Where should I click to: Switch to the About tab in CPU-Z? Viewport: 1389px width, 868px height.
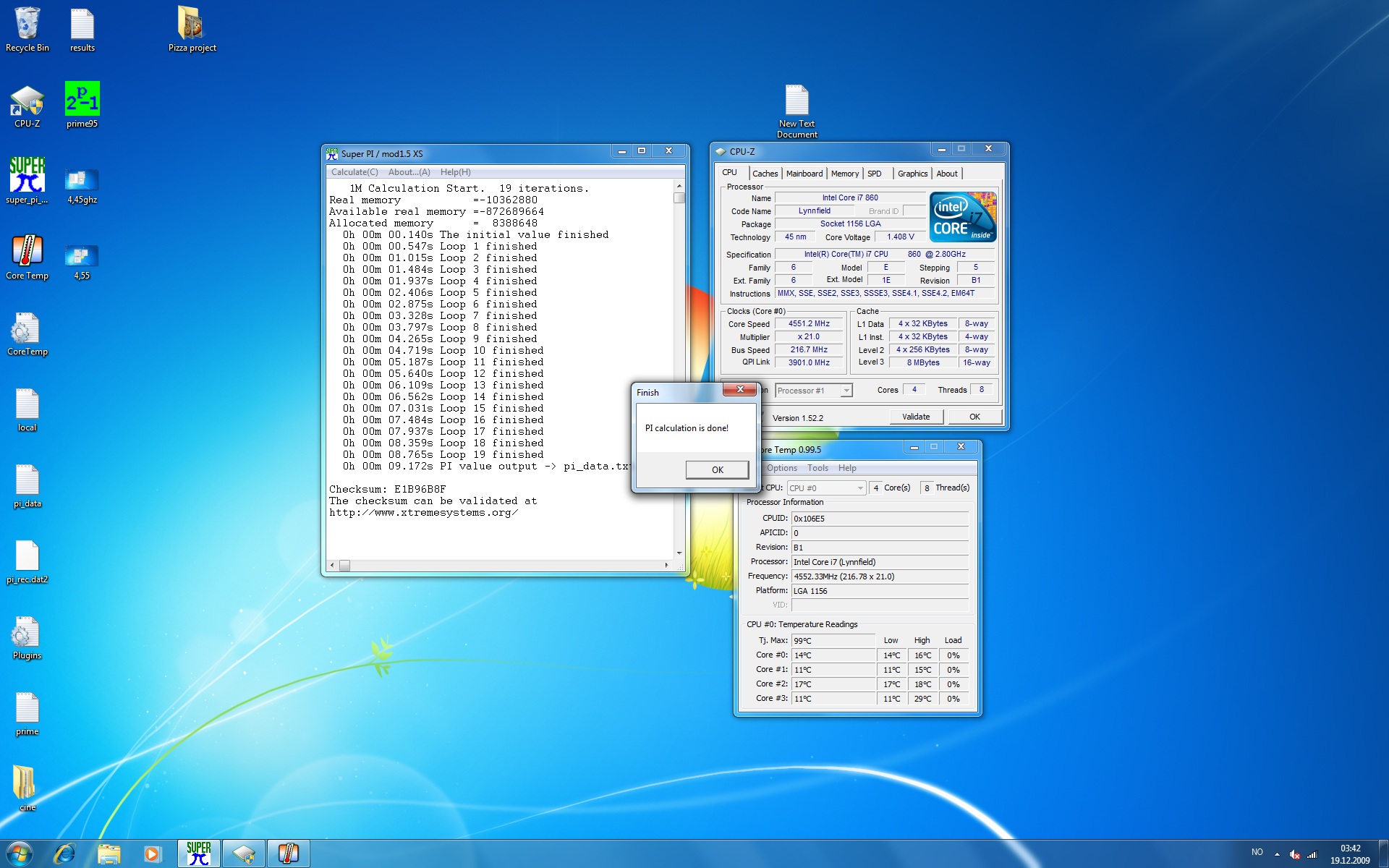(x=947, y=174)
